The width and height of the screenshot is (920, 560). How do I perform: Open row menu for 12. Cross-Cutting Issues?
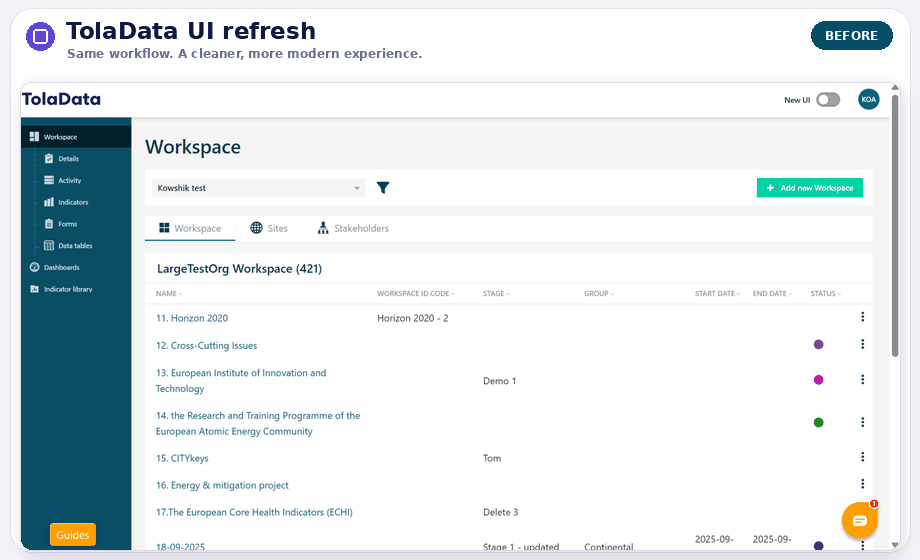tap(862, 344)
